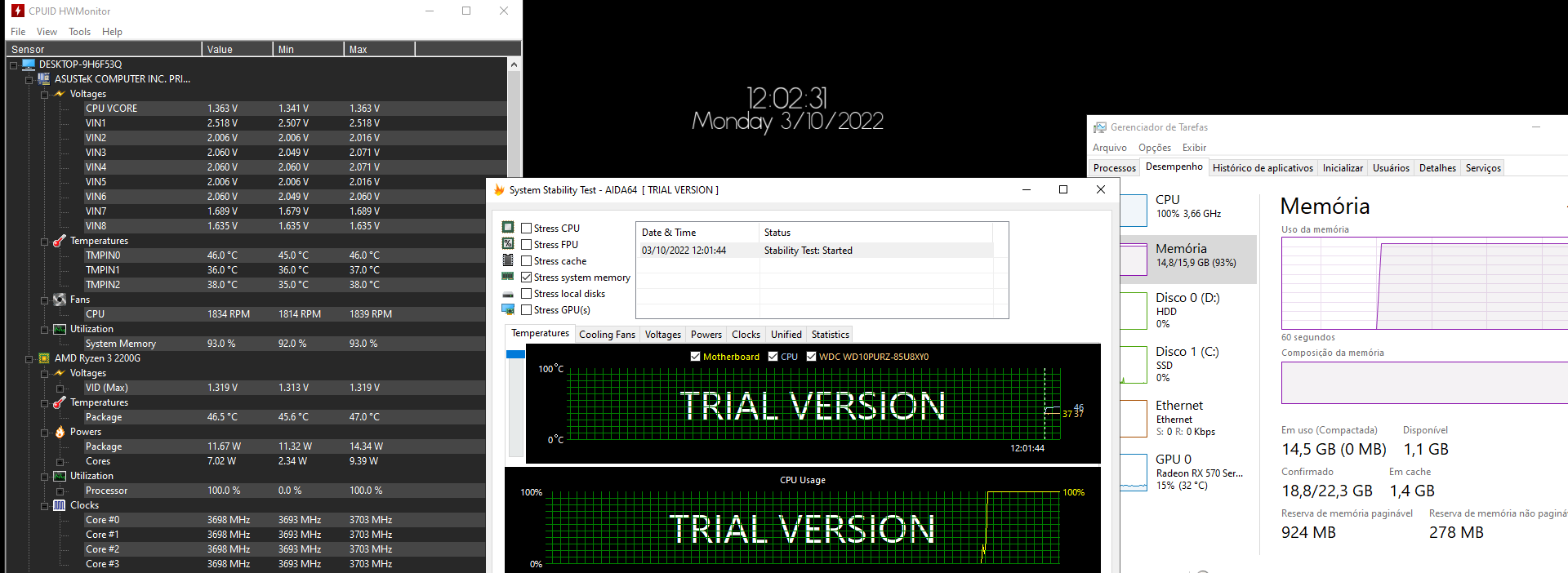
Task: Select Disco 0 (D:) in the performance list
Action: point(1188,311)
